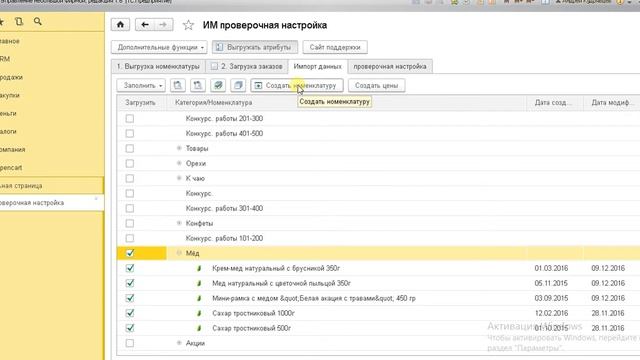Add page to favorites with star
The image size is (640, 360).
[x=188, y=25]
